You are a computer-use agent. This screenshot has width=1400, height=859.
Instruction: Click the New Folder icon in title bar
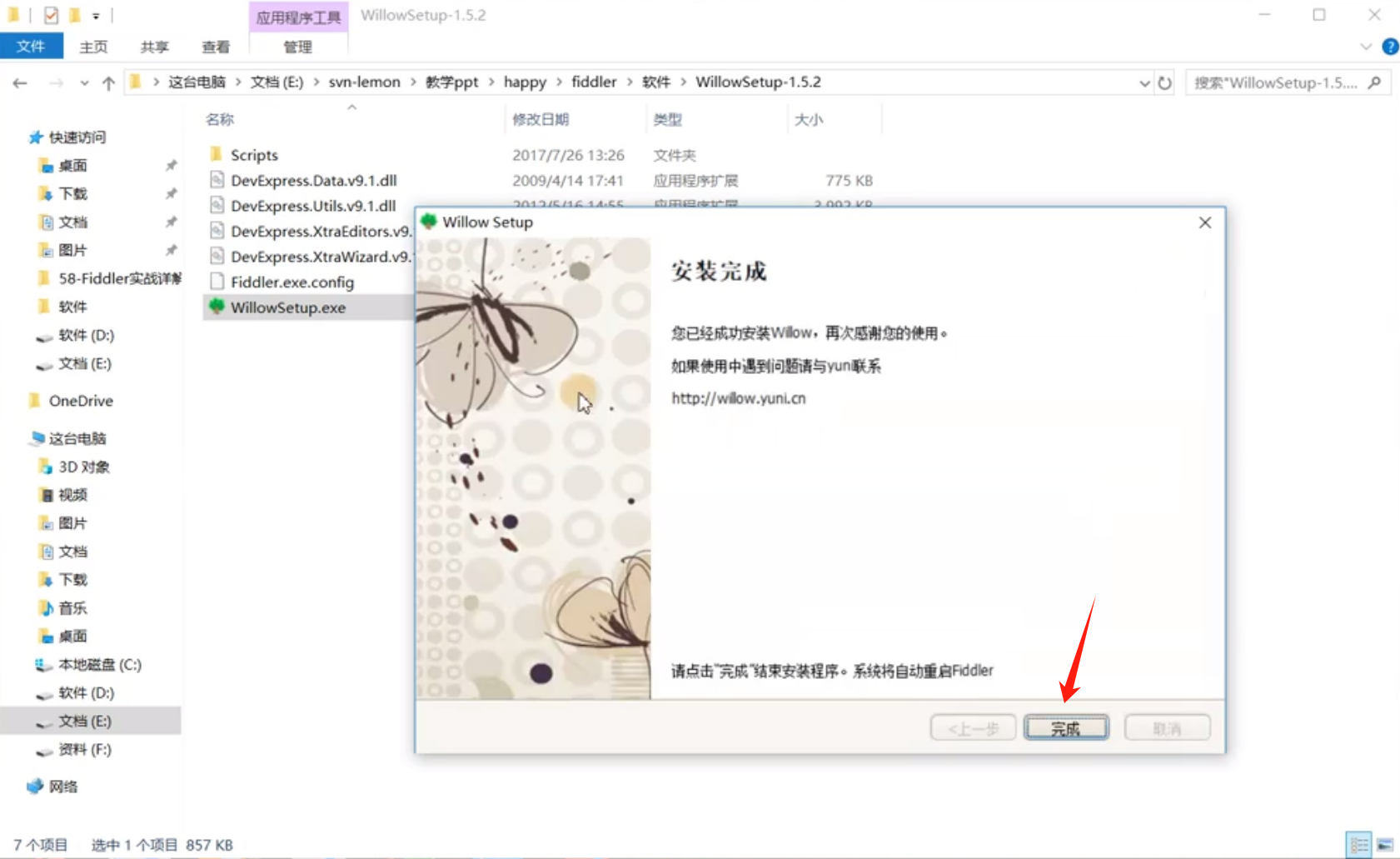(x=75, y=15)
